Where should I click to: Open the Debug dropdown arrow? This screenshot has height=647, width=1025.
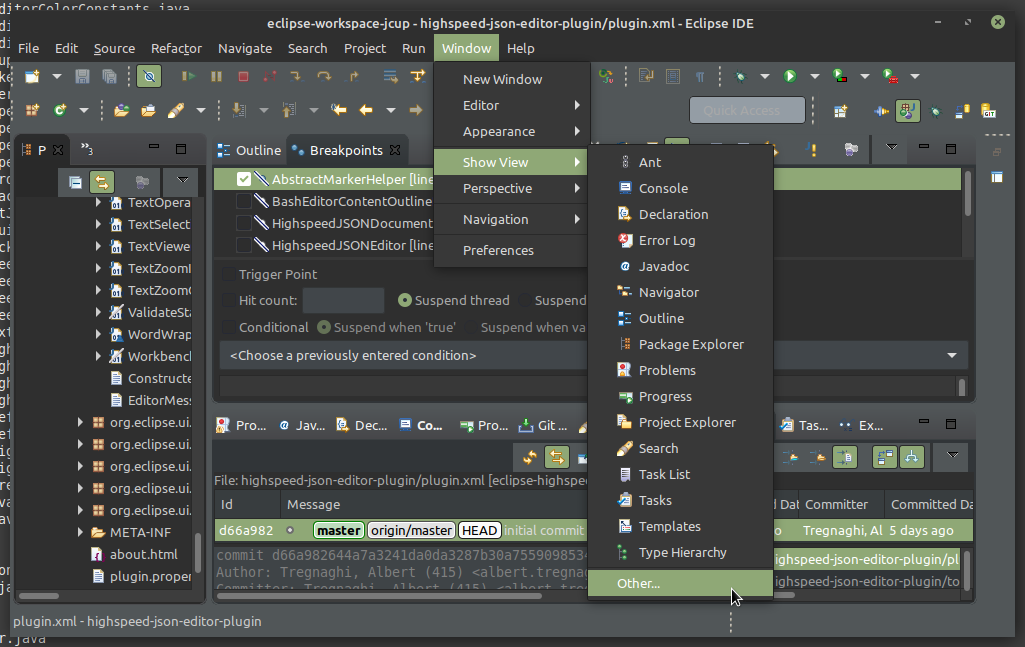pyautogui.click(x=764, y=76)
